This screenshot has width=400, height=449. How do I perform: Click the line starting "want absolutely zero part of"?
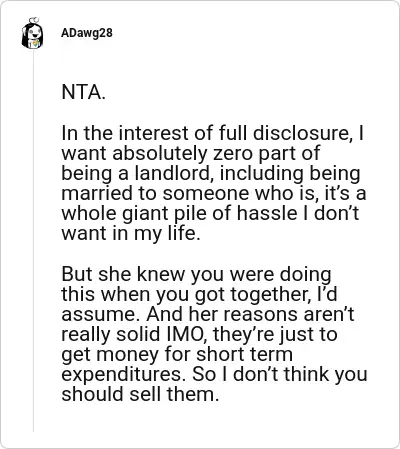pyautogui.click(x=191, y=154)
